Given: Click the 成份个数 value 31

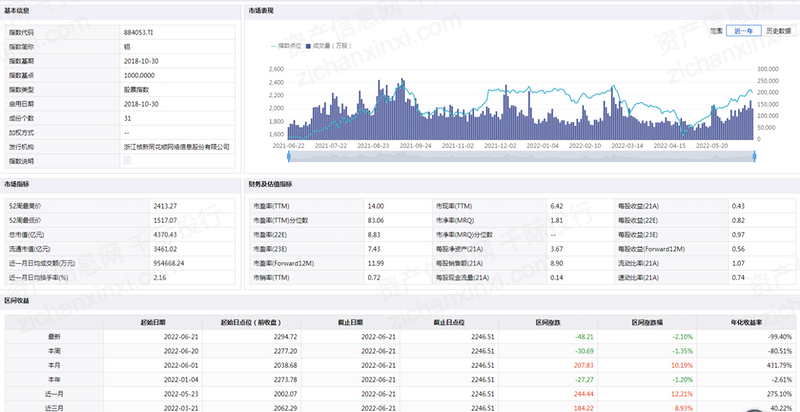Looking at the screenshot, I should click(x=128, y=118).
